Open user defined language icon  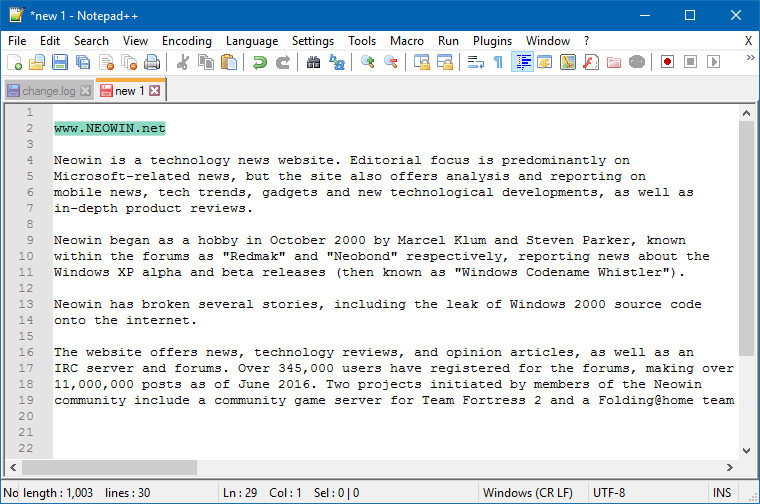pos(544,62)
